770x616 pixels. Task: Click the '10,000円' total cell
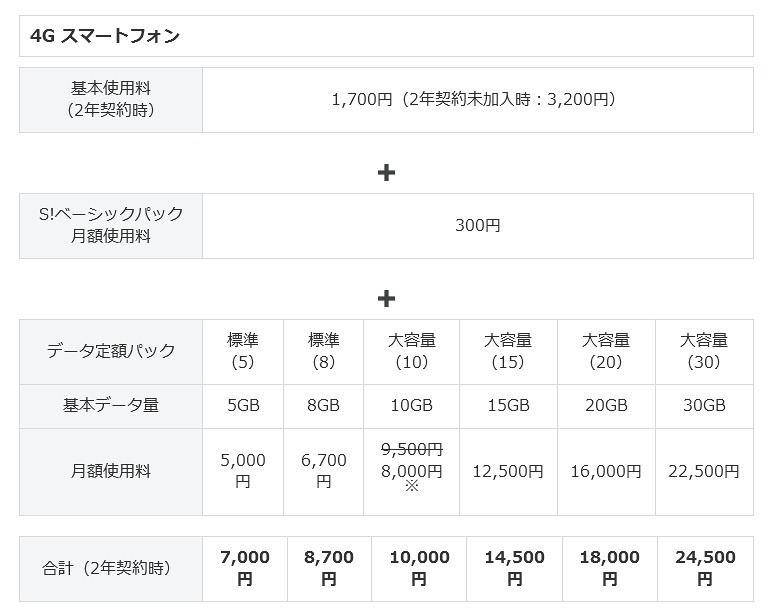coord(419,569)
